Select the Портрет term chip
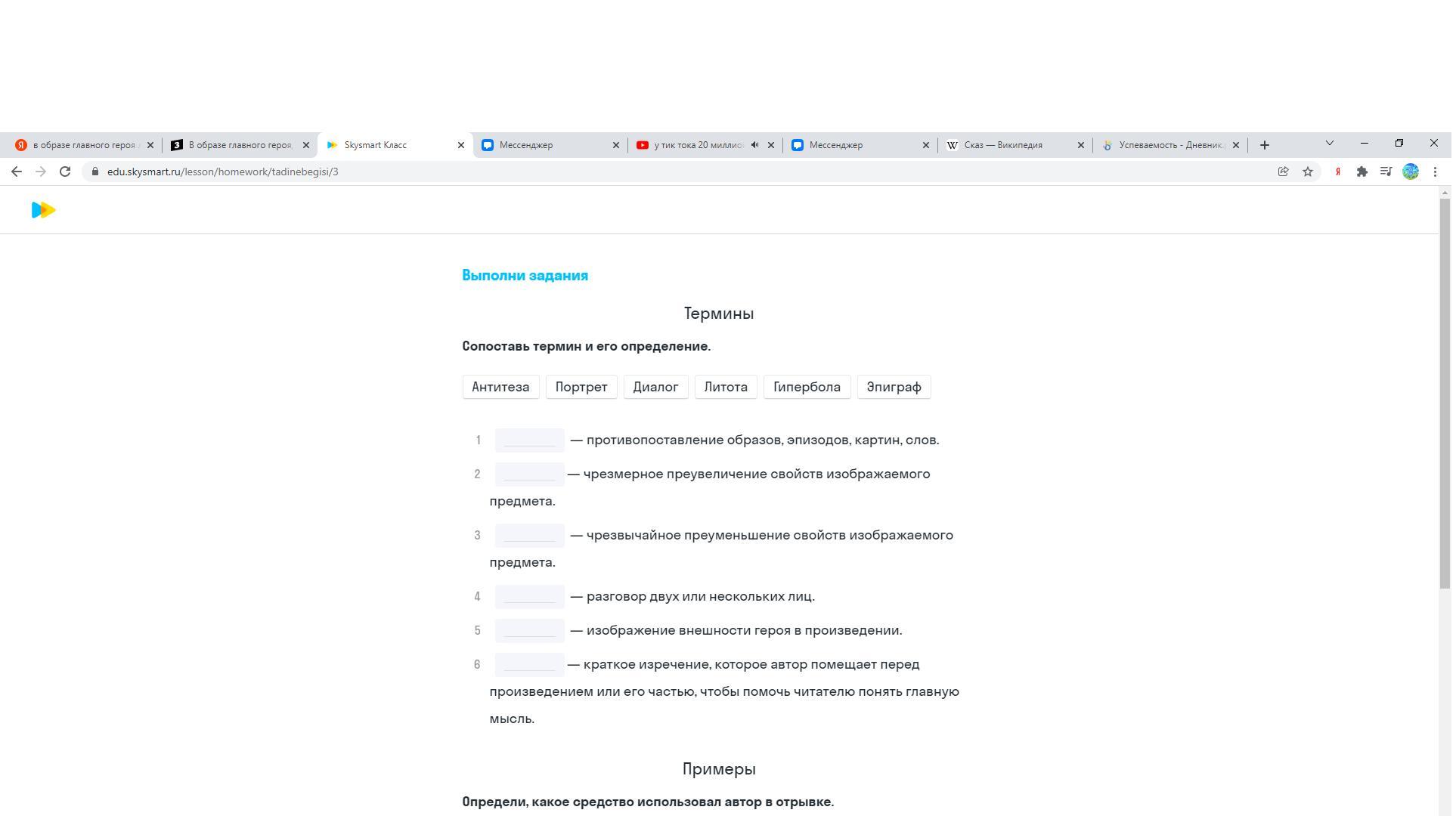 coord(581,387)
